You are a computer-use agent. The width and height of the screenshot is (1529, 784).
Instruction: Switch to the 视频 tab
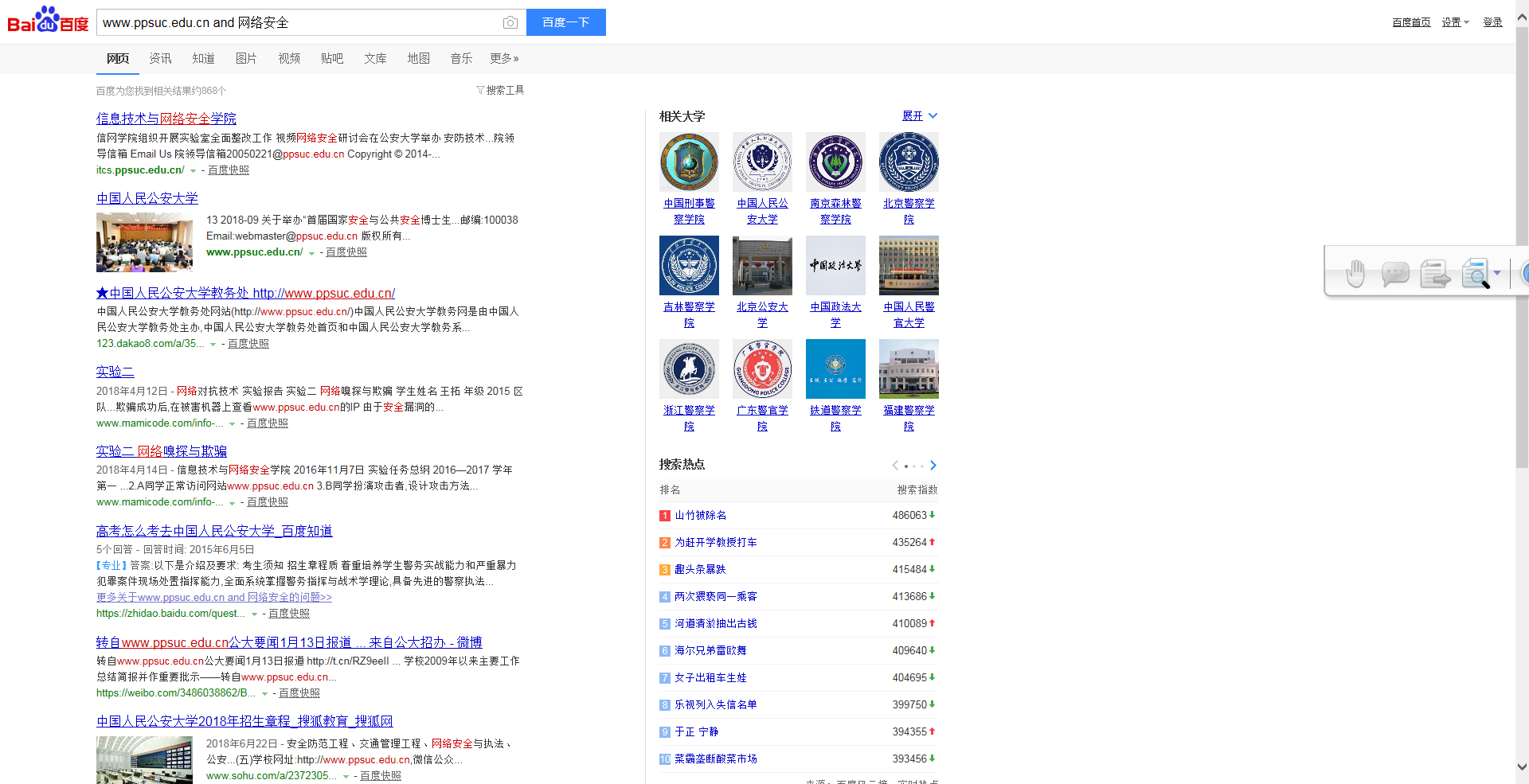[x=289, y=58]
